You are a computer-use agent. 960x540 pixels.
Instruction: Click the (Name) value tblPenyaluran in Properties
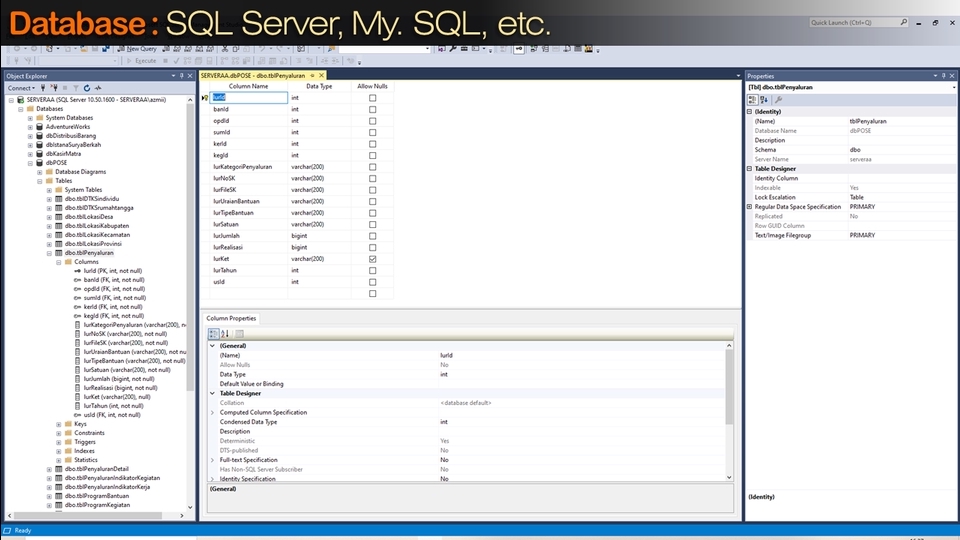868,121
